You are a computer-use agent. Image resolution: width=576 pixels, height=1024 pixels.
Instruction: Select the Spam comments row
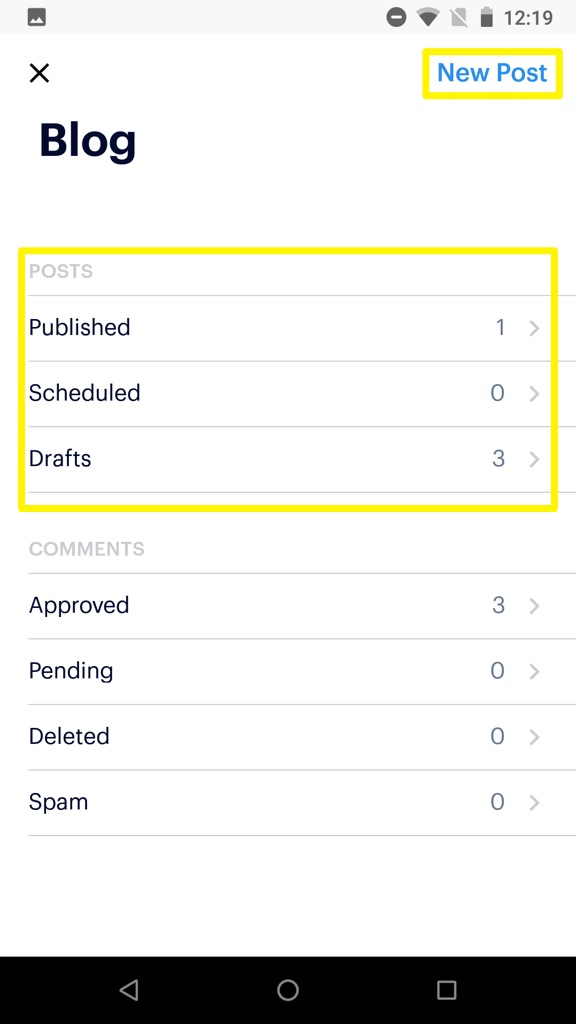[x=288, y=802]
